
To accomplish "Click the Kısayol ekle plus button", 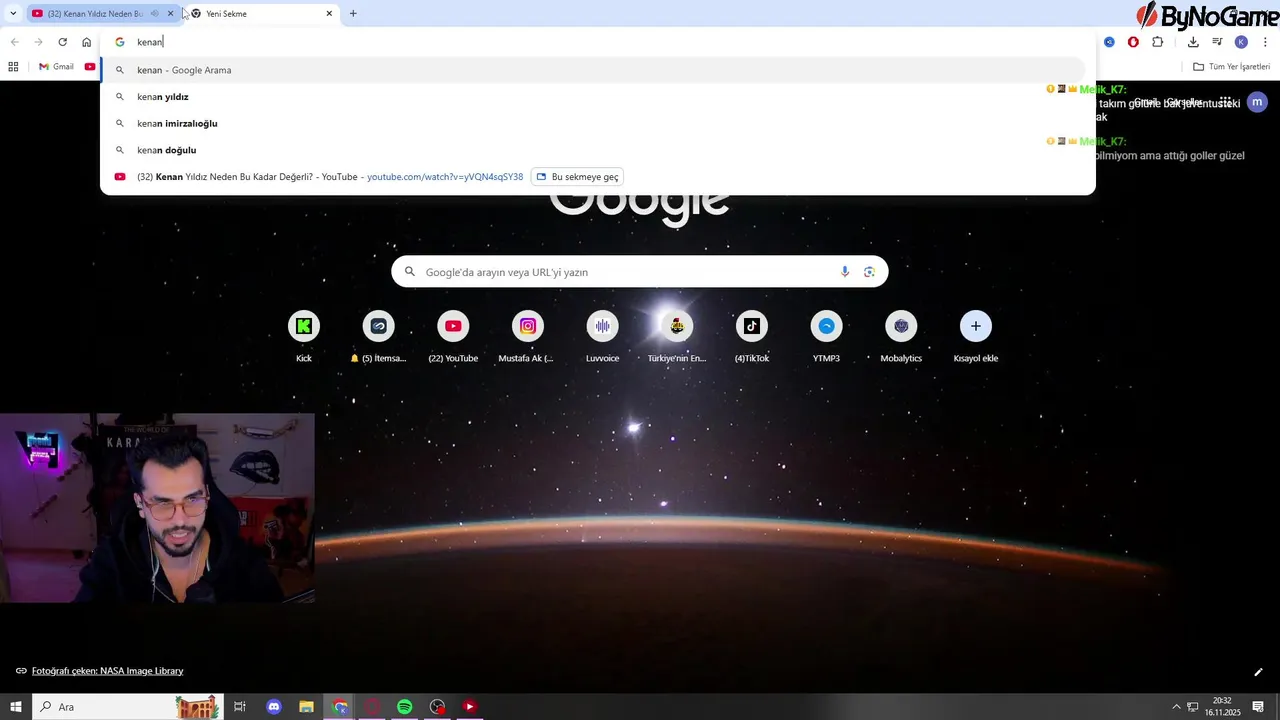I will click(x=976, y=326).
